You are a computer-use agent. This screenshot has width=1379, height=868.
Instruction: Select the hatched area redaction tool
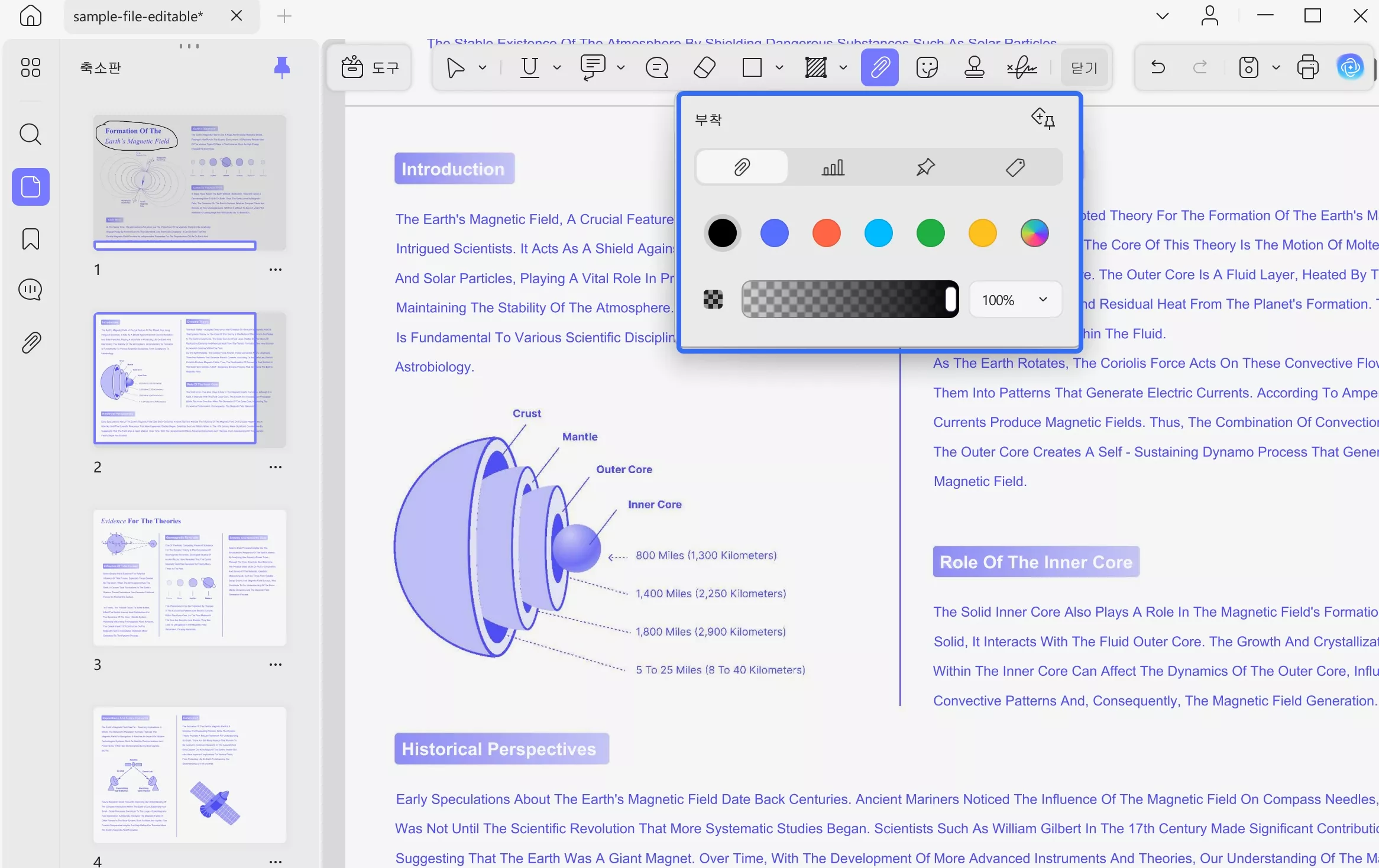coord(816,67)
